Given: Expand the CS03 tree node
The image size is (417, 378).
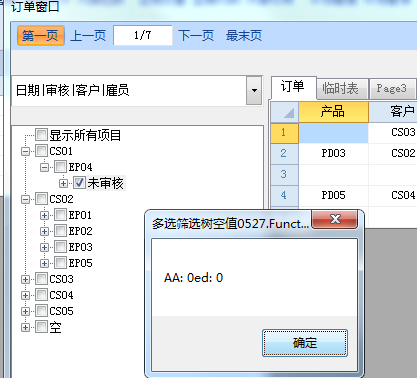Looking at the screenshot, I should 25,279.
